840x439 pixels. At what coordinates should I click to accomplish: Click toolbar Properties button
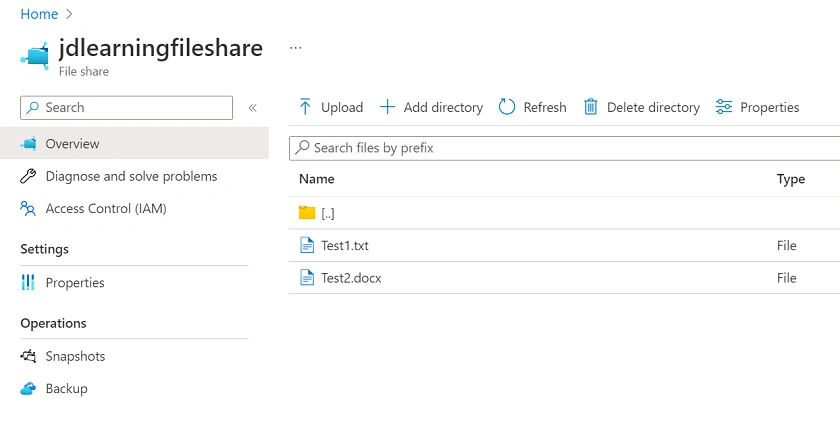757,107
